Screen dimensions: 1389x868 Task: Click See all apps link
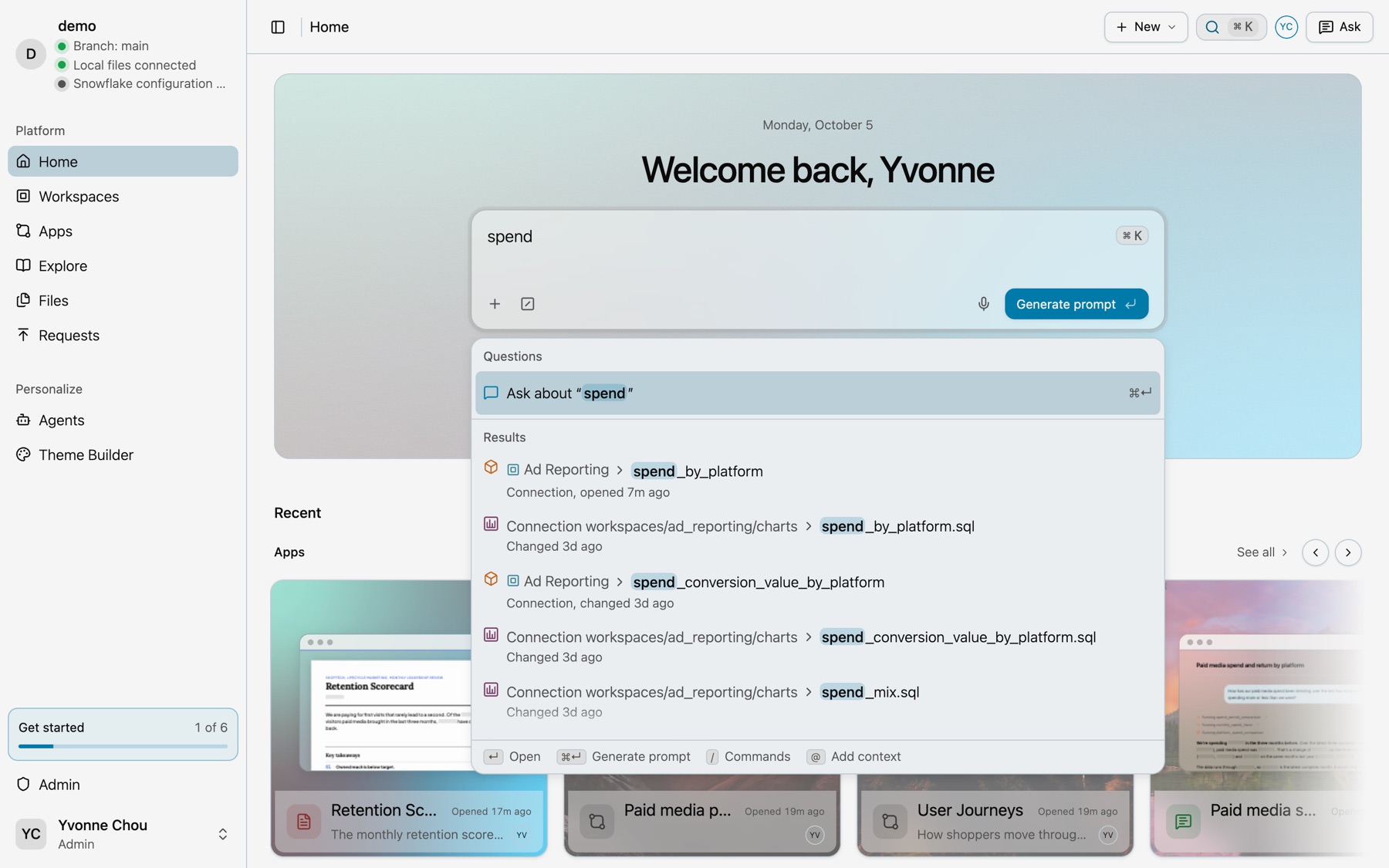coord(1262,552)
